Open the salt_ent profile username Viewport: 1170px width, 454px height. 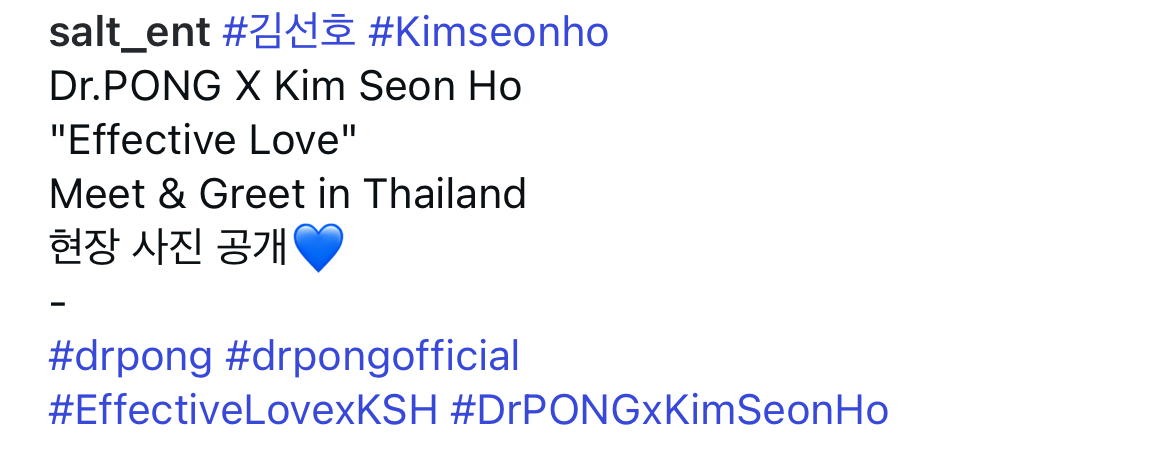tap(129, 33)
